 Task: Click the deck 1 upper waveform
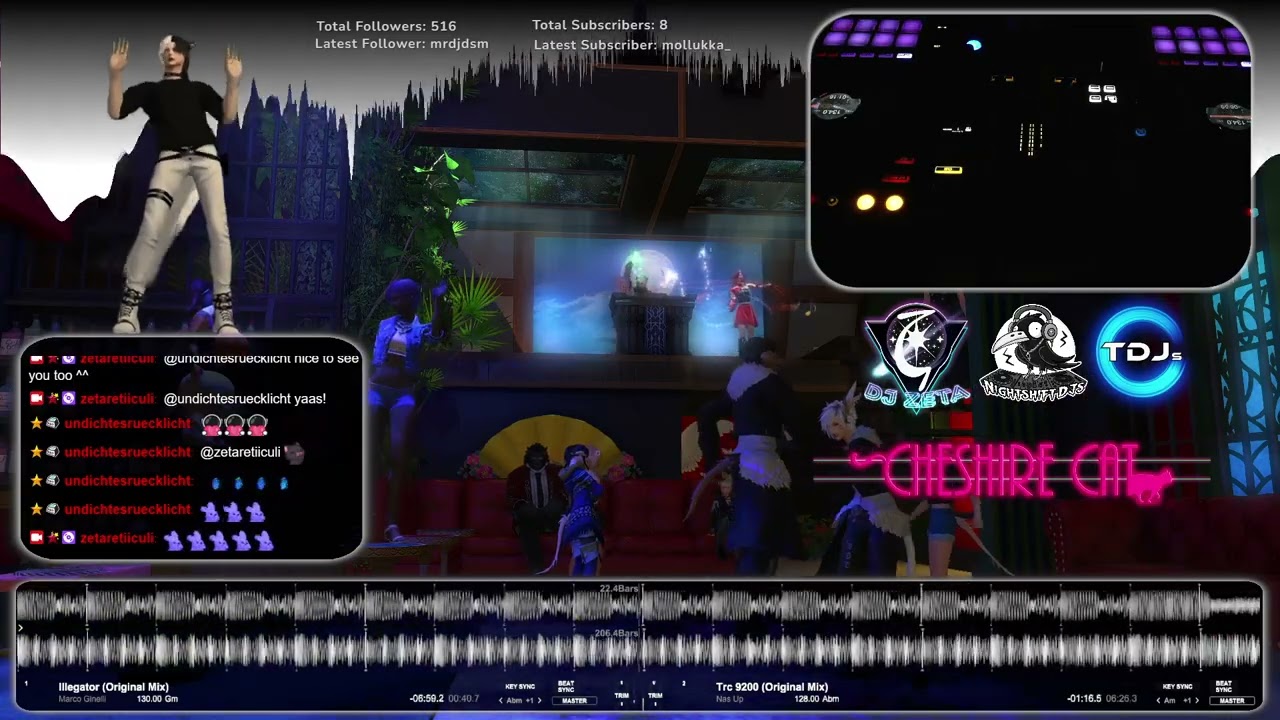click(638, 605)
